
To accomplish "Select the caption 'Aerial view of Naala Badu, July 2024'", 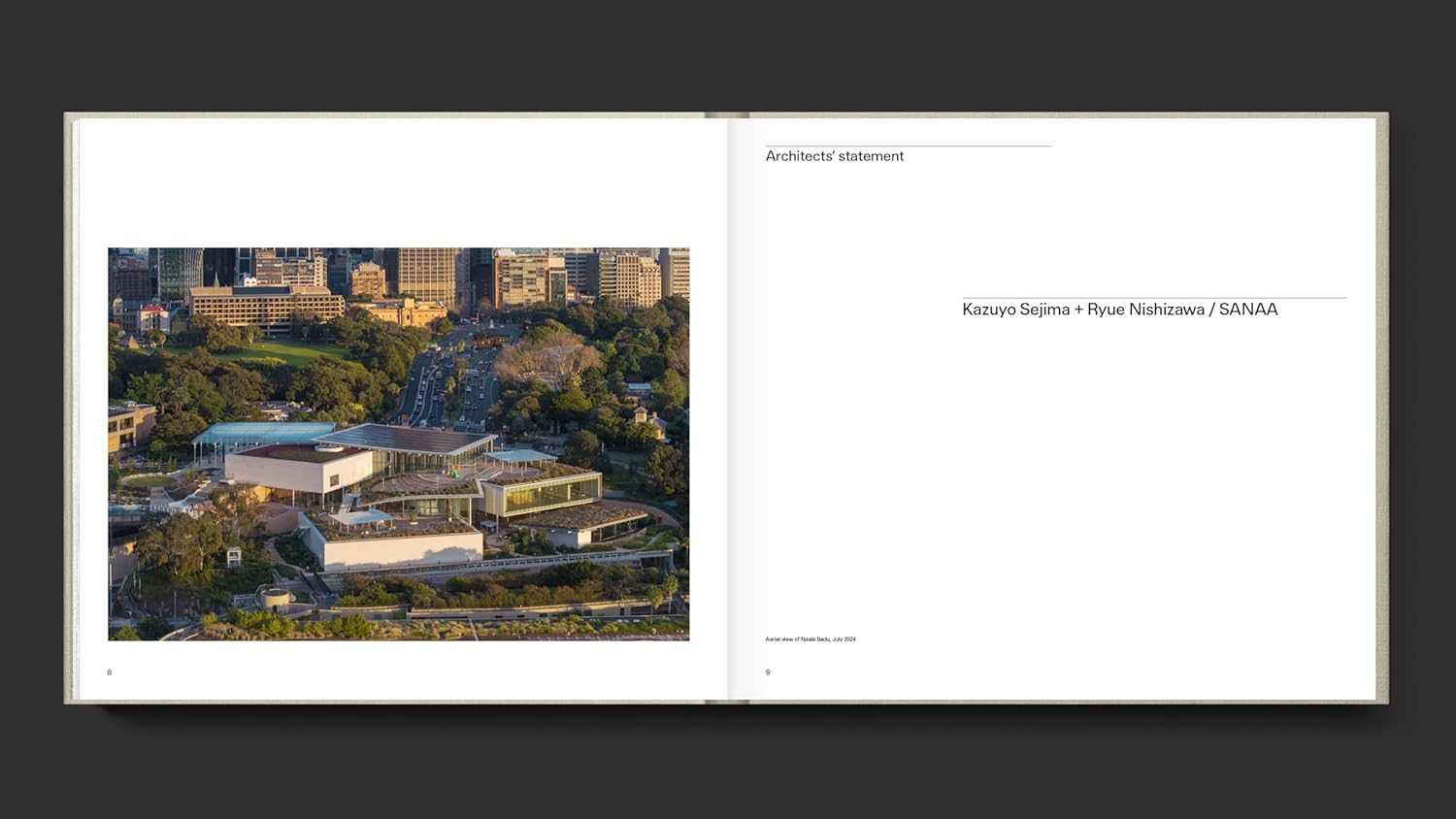I will tap(812, 639).
